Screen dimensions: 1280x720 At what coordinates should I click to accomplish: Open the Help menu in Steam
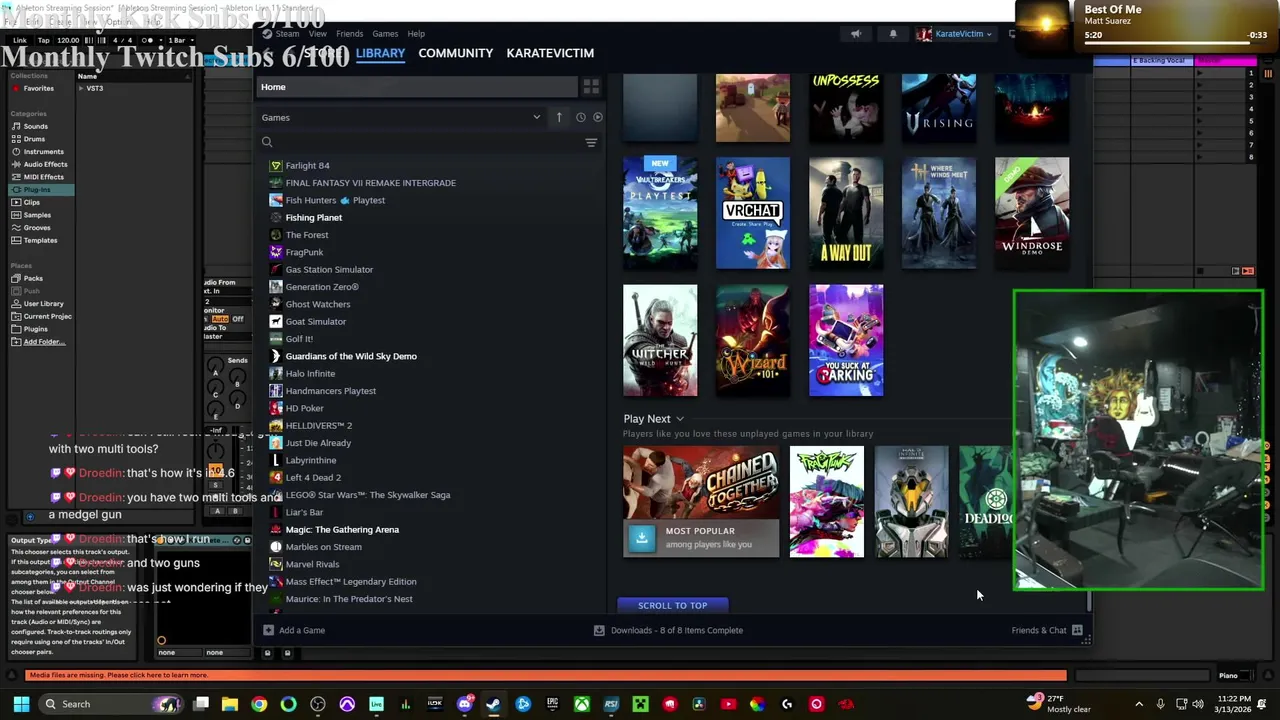(416, 34)
